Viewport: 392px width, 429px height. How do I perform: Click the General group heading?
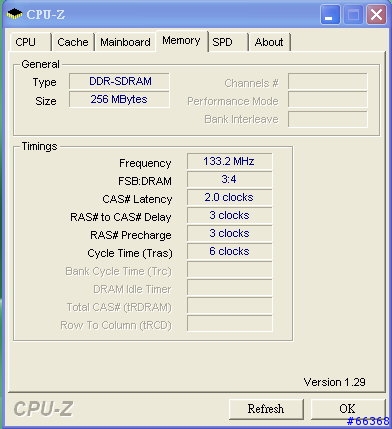coord(40,64)
